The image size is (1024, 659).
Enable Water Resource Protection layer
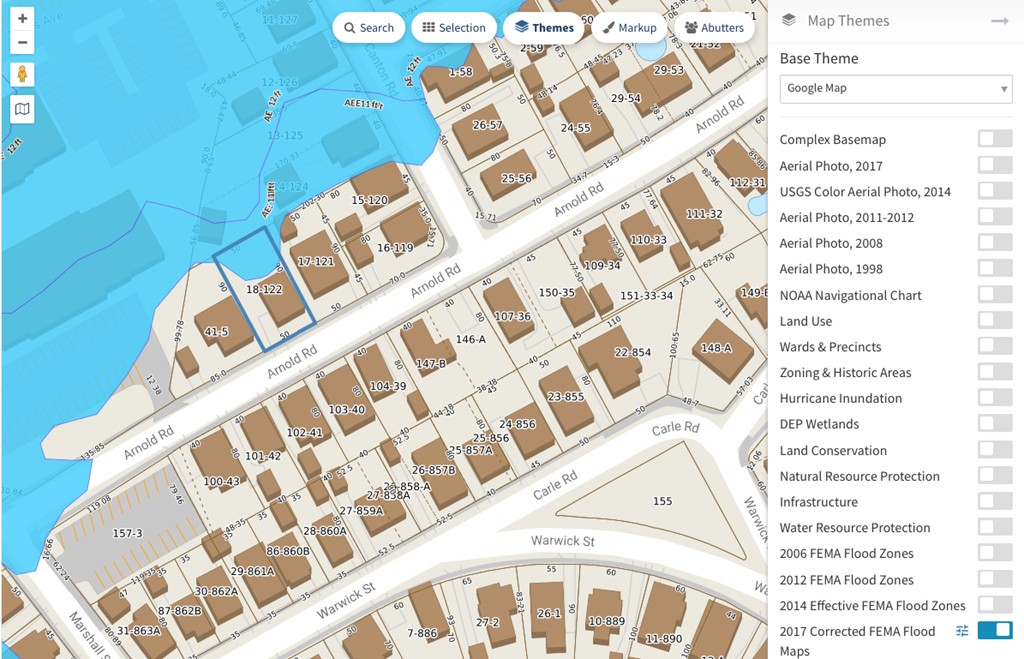coord(995,526)
